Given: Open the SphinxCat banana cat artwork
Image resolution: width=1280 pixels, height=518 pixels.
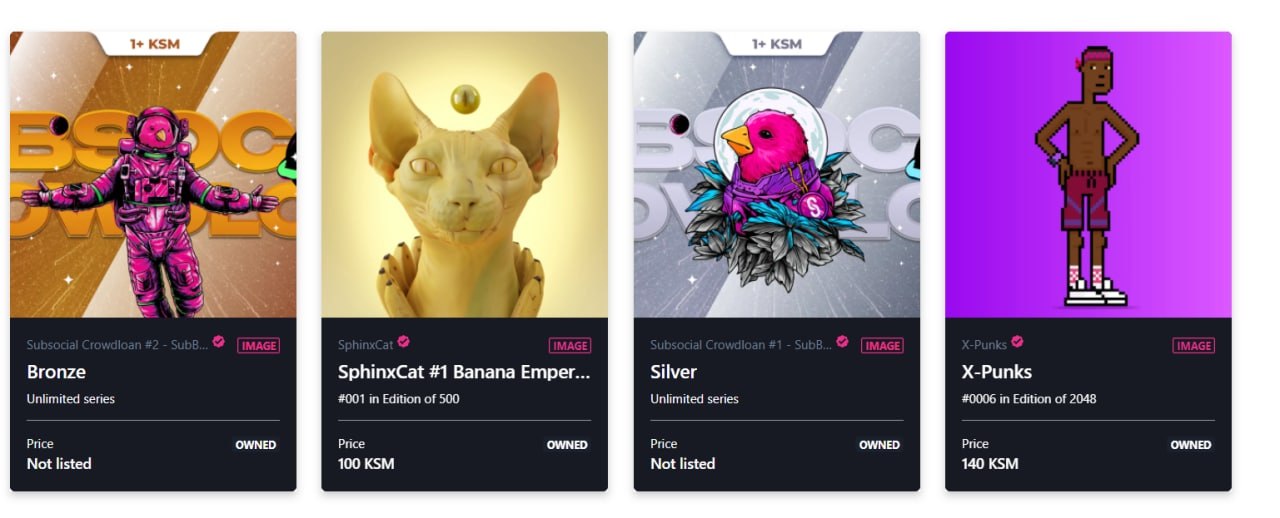Looking at the screenshot, I should coord(465,175).
